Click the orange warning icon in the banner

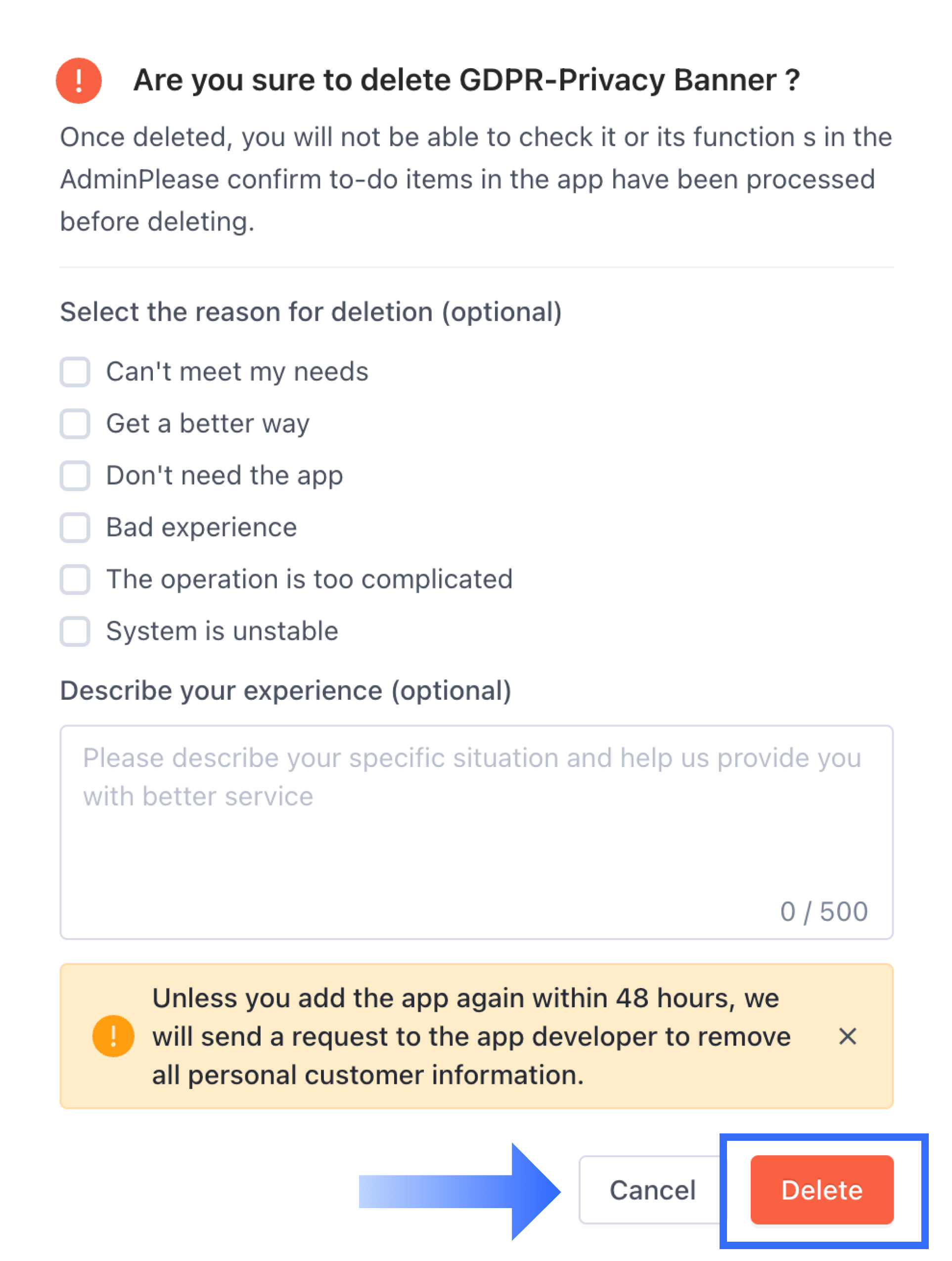pyautogui.click(x=113, y=1036)
